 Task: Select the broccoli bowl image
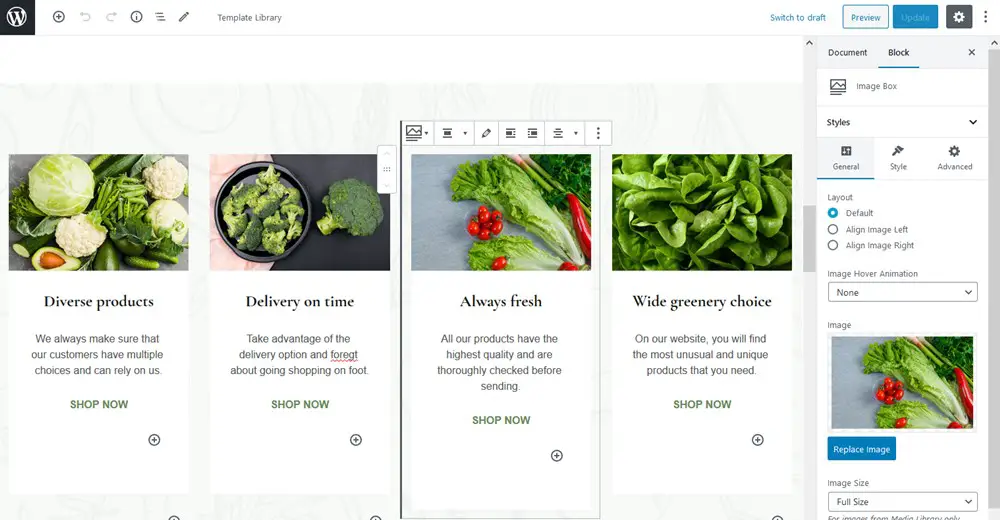[300, 212]
